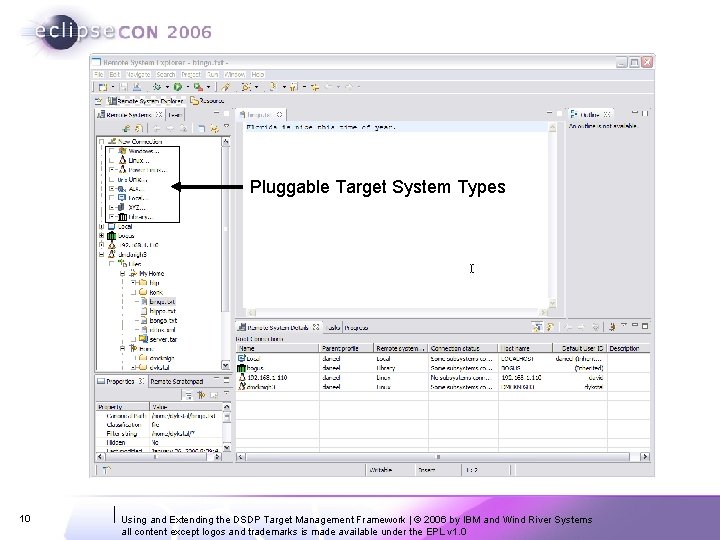720x540 pixels.
Task: Open the Navigate menu
Action: [x=138, y=74]
